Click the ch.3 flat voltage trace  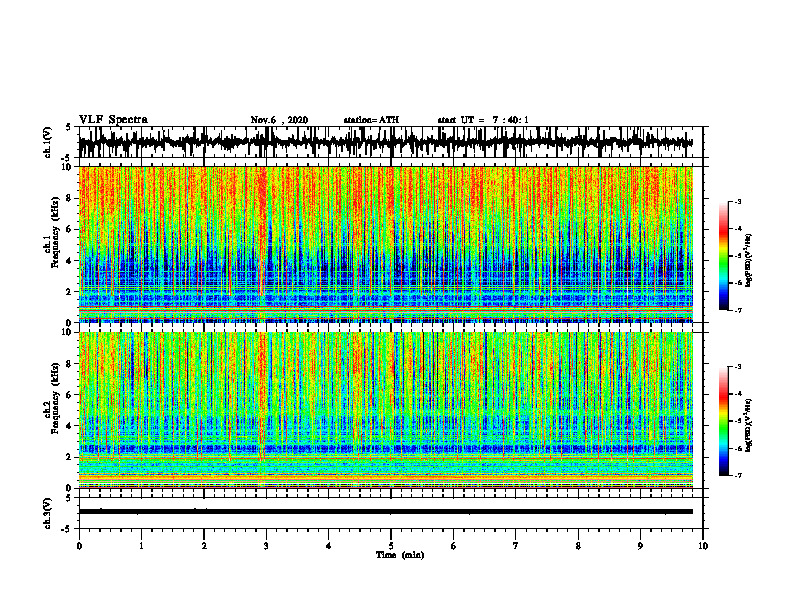pyautogui.click(x=386, y=512)
